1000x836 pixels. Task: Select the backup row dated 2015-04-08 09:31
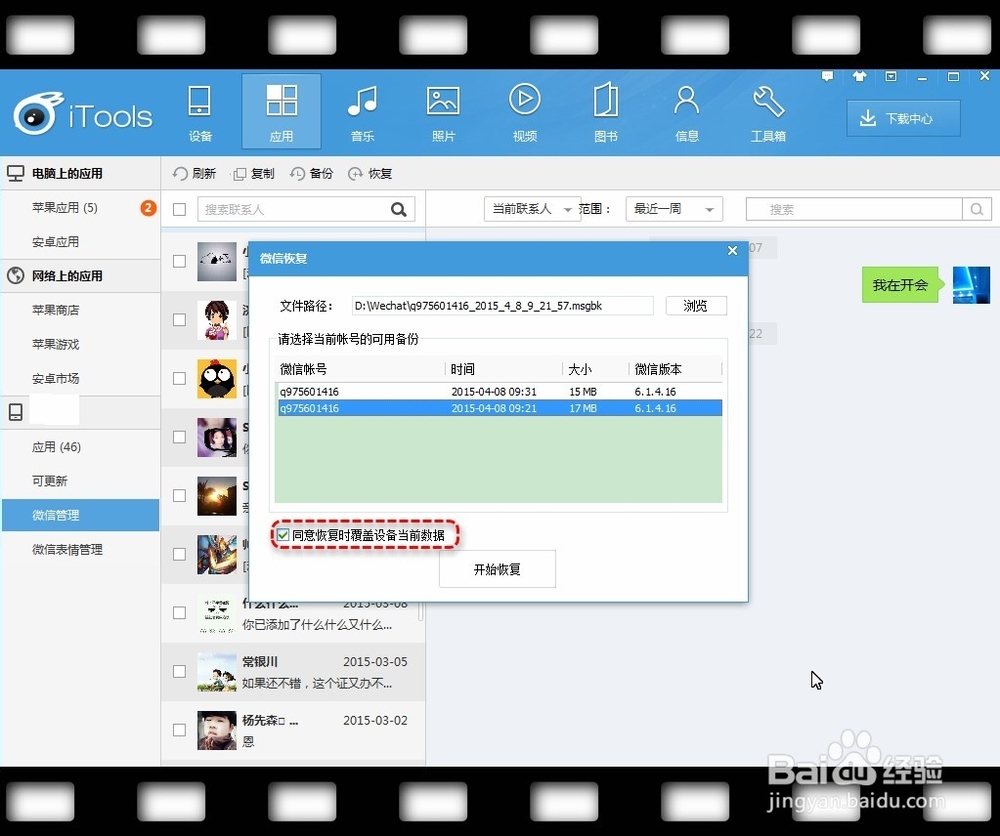pyautogui.click(x=500, y=392)
